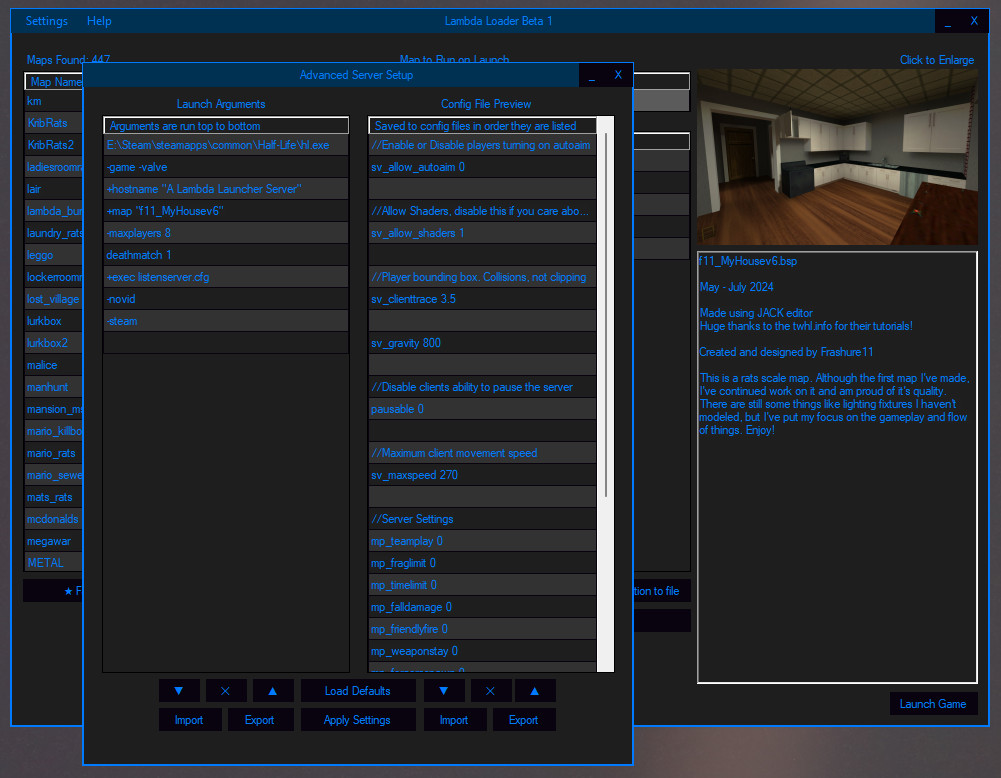1001x778 pixels.
Task: Import a config file
Action: point(455,719)
